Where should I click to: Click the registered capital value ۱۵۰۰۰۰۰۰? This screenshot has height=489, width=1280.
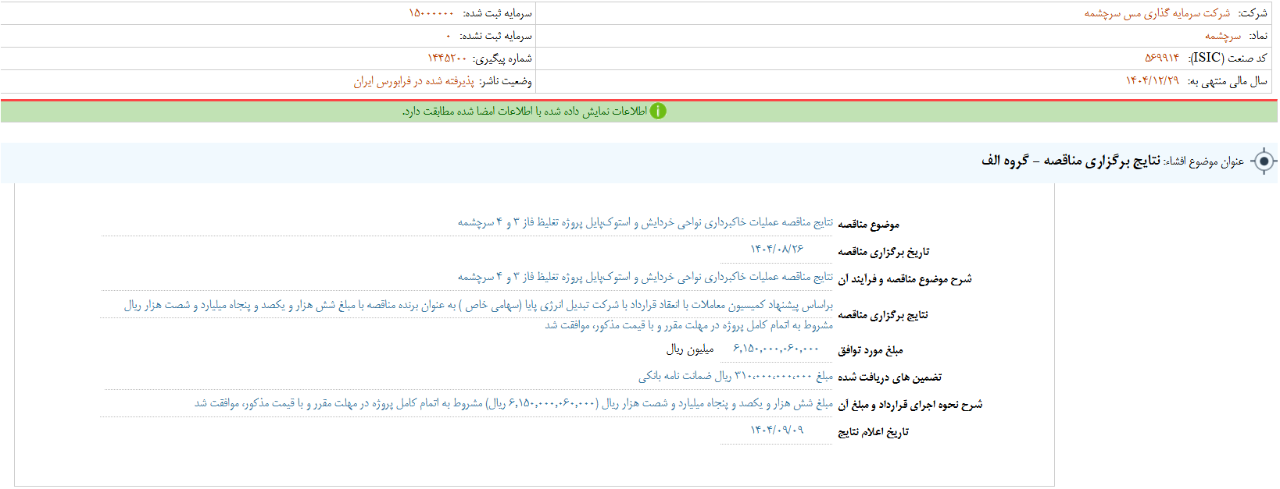click(436, 13)
